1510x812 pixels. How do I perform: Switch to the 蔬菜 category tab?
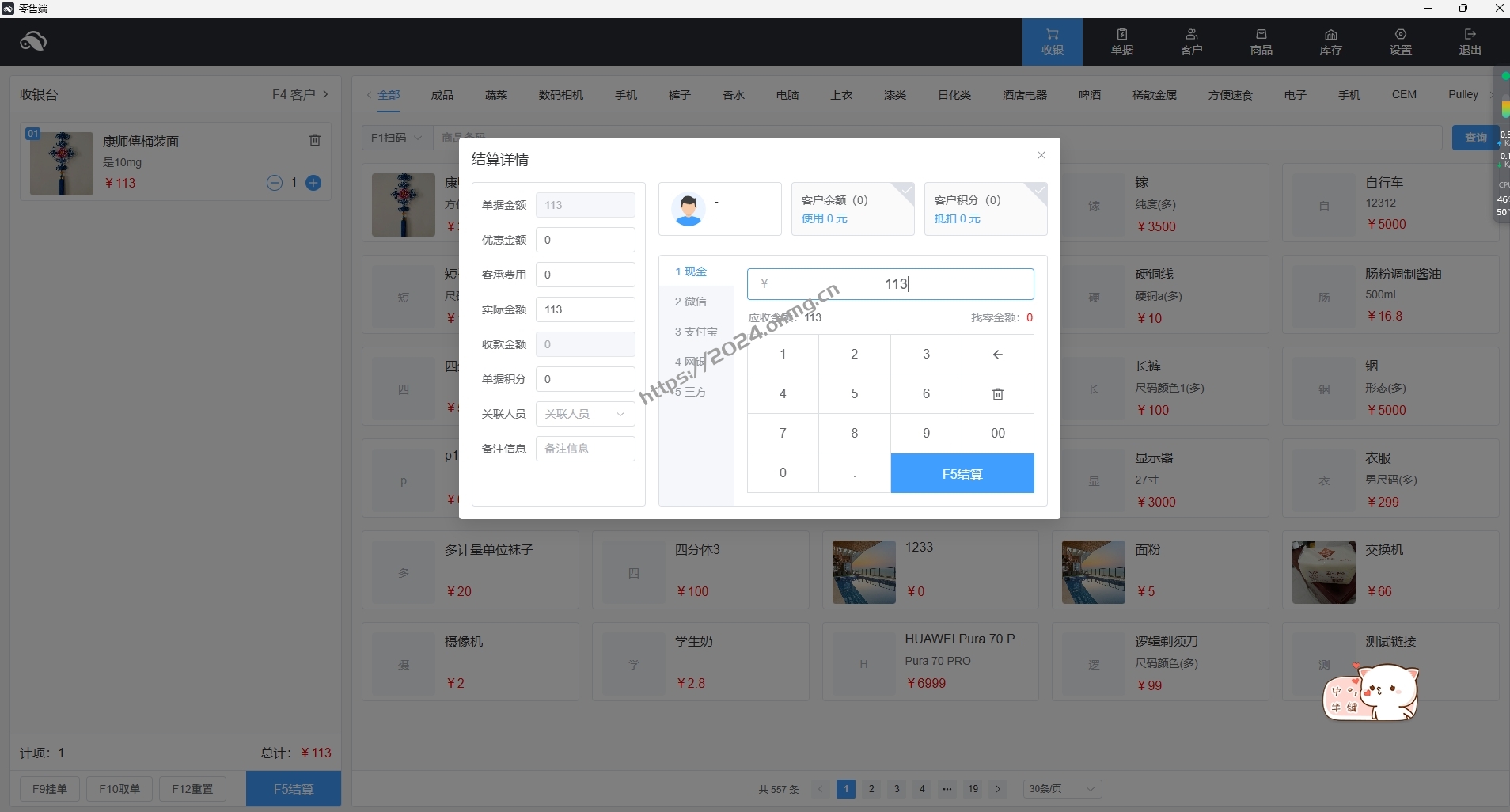point(496,95)
